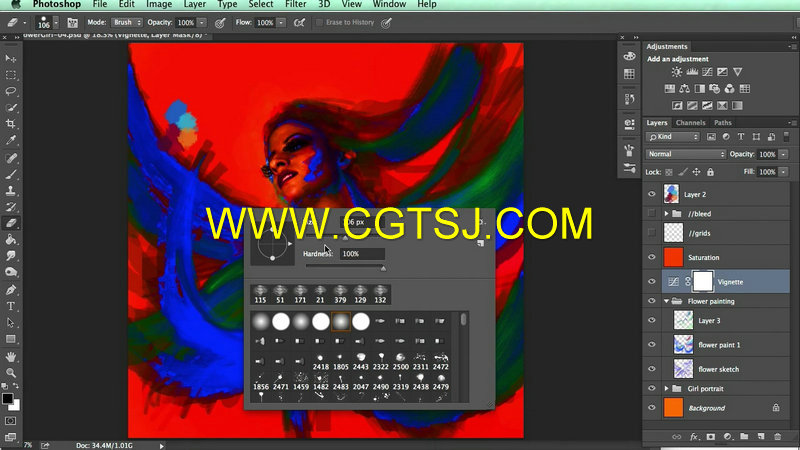The width and height of the screenshot is (800, 450).
Task: Hide the flower sketch layer
Action: 652,369
